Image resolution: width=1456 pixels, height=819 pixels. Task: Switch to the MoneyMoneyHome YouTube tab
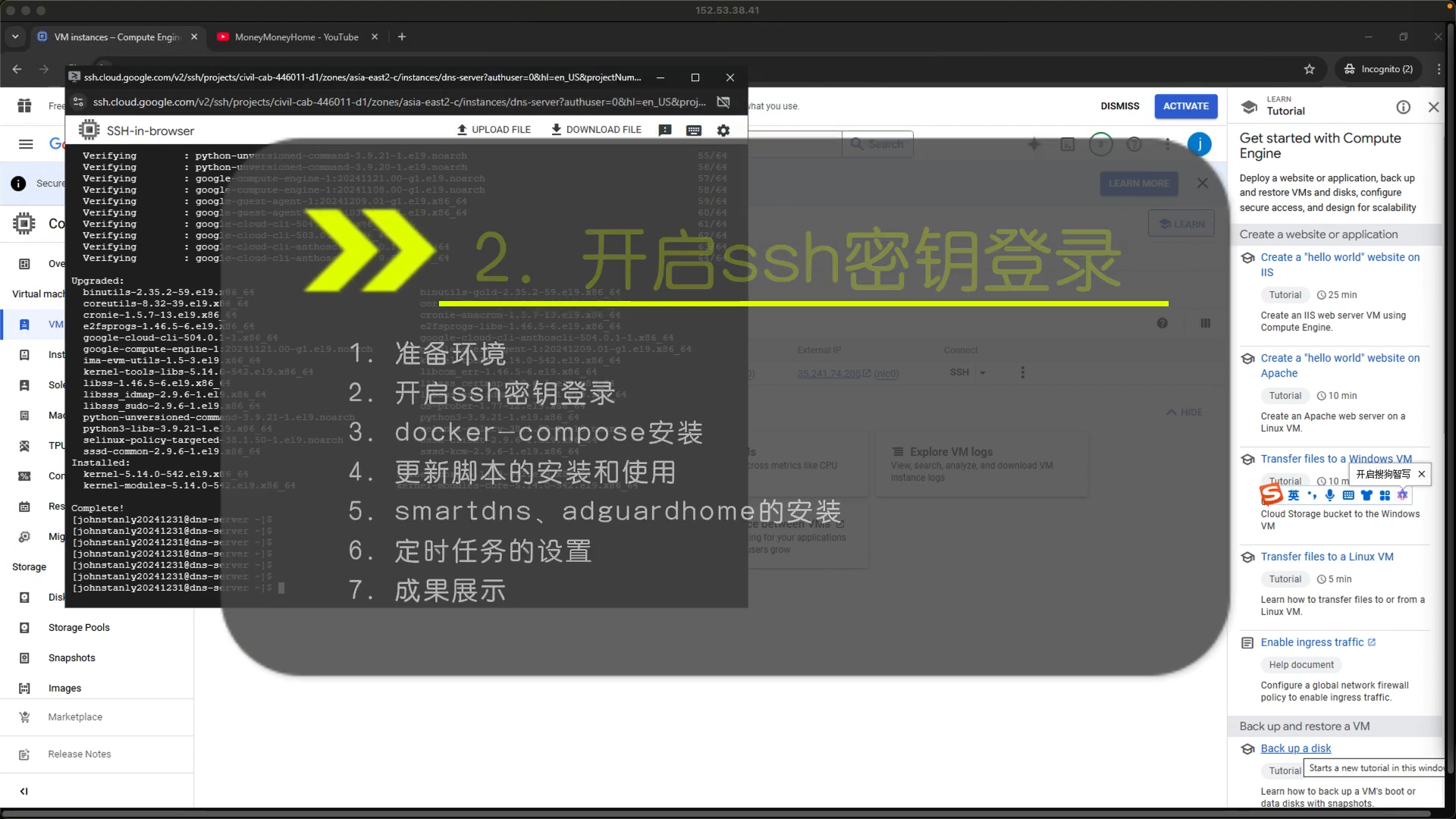pyautogui.click(x=297, y=36)
